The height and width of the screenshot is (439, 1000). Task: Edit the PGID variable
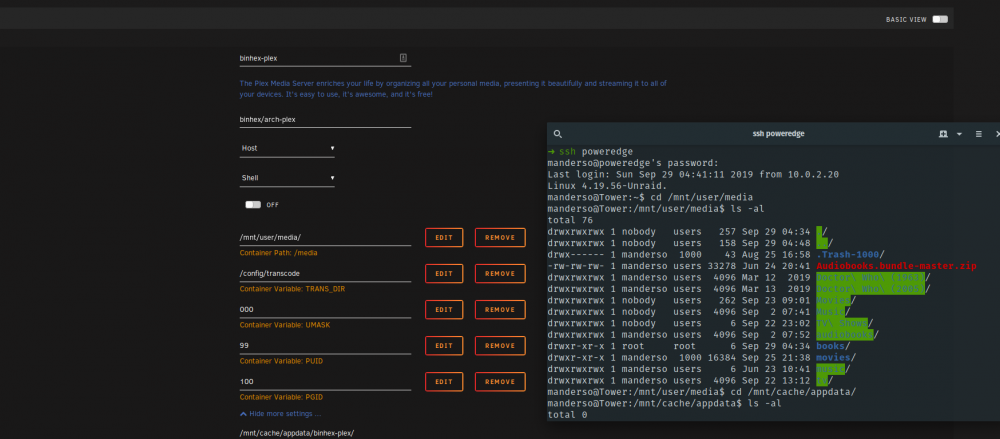pyautogui.click(x=444, y=382)
